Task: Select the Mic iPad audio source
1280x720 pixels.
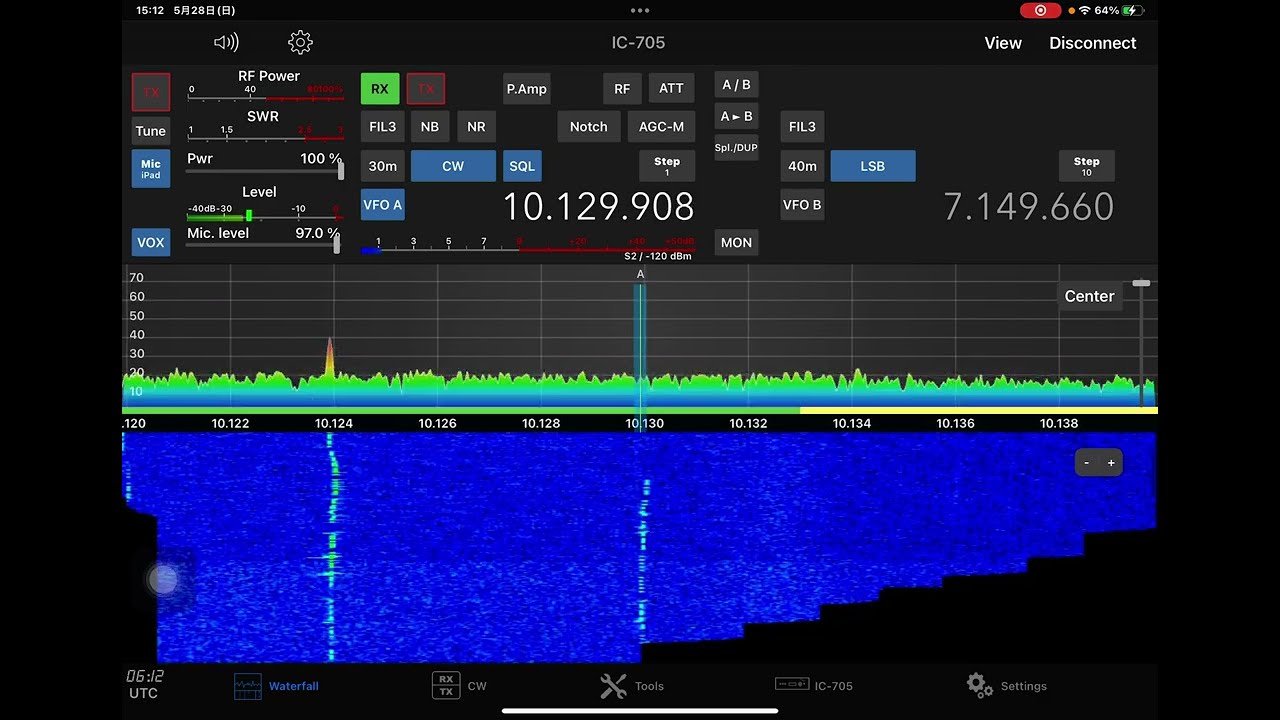Action: pyautogui.click(x=151, y=169)
